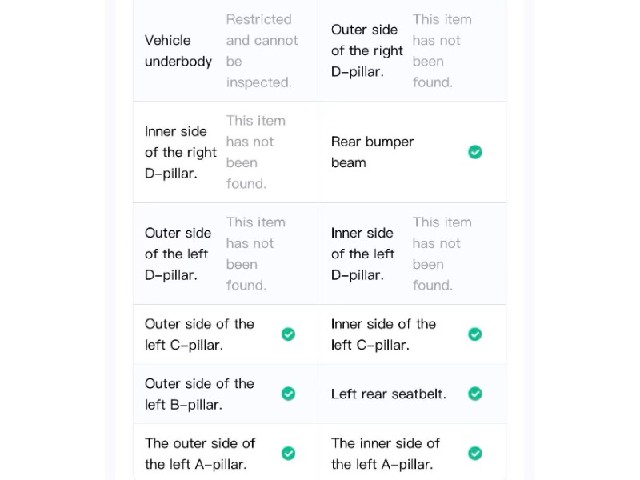
Task: Select Outer side of the right D-pillar label
Action: click(x=367, y=51)
